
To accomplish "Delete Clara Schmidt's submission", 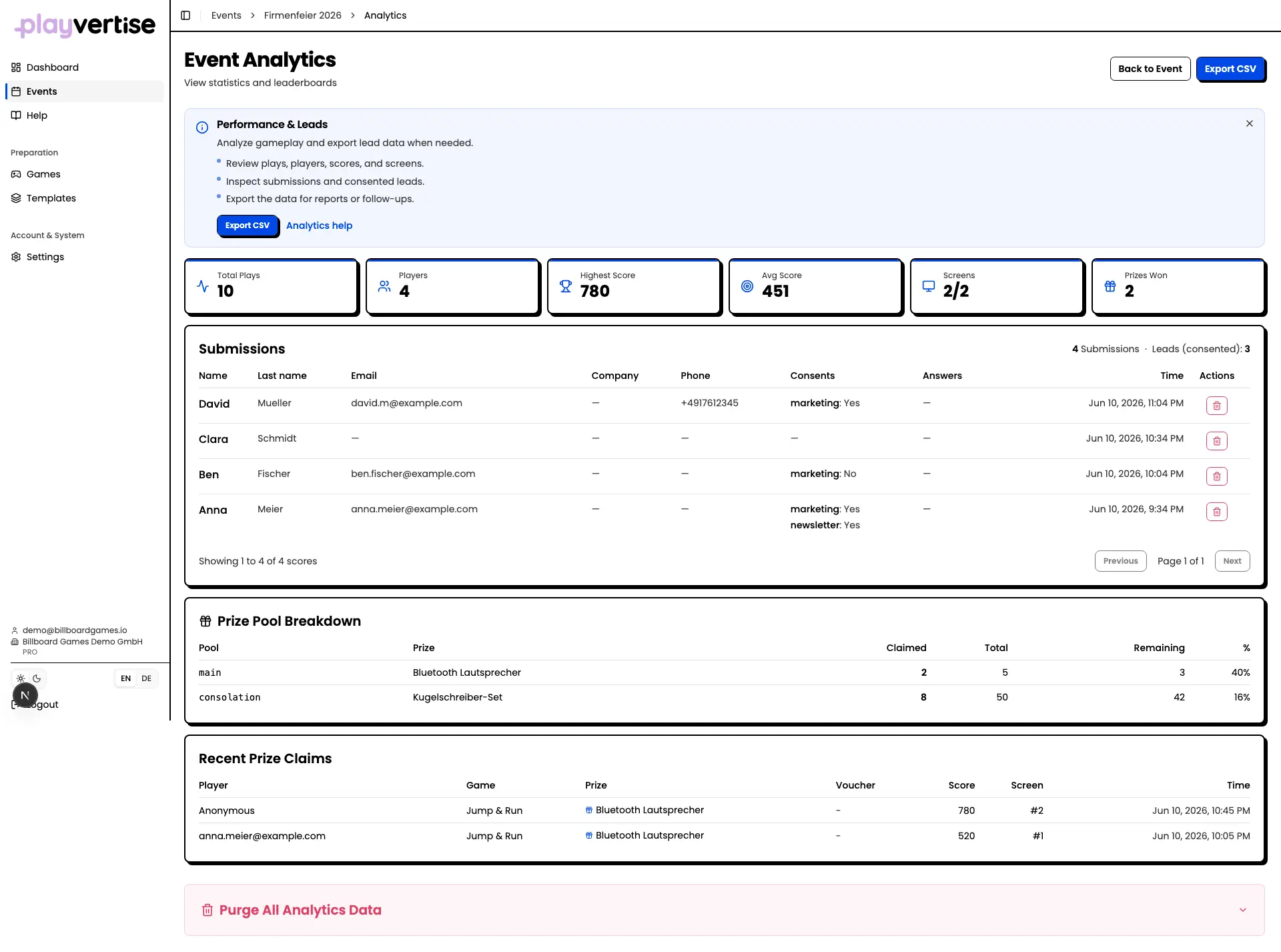I will [1216, 441].
